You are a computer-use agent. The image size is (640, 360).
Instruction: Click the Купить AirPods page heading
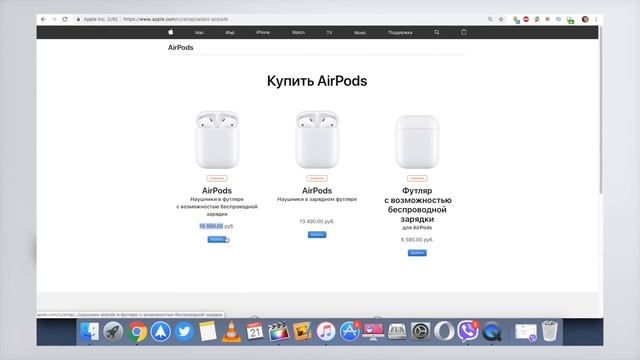coord(317,81)
